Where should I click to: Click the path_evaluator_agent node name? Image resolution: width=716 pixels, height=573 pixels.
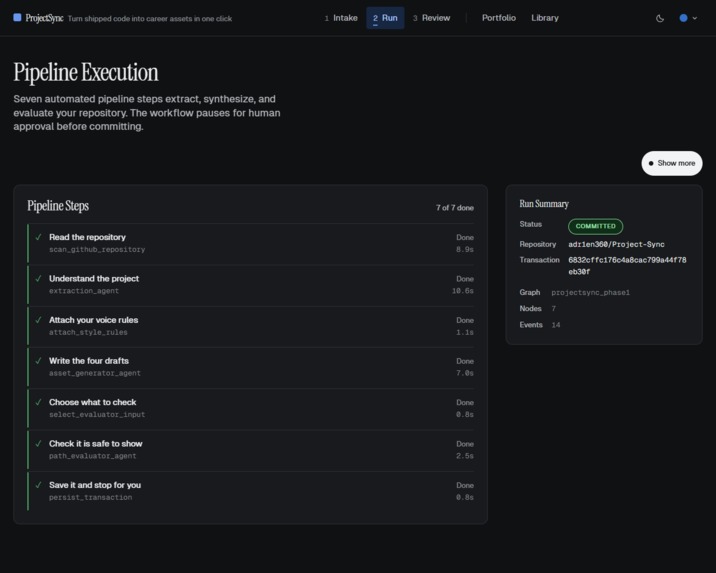pos(92,456)
